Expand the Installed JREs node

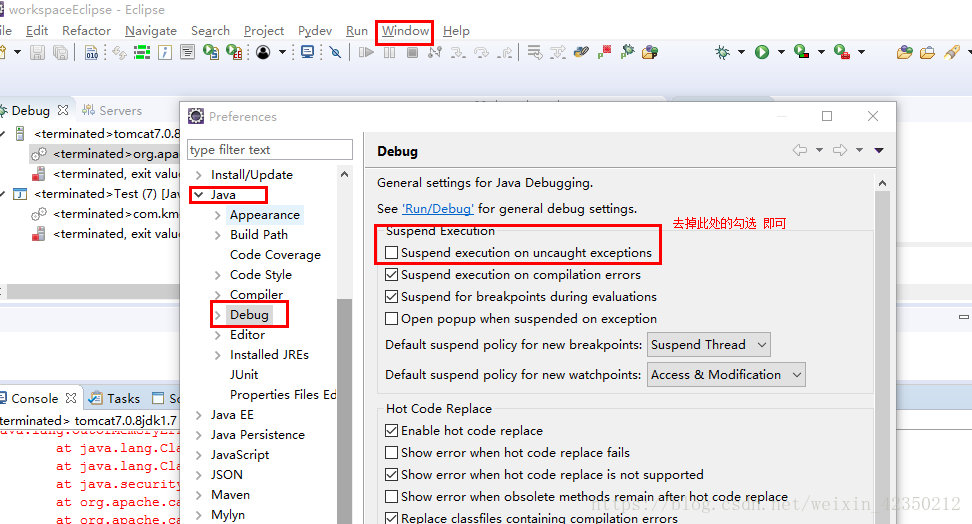click(x=218, y=355)
